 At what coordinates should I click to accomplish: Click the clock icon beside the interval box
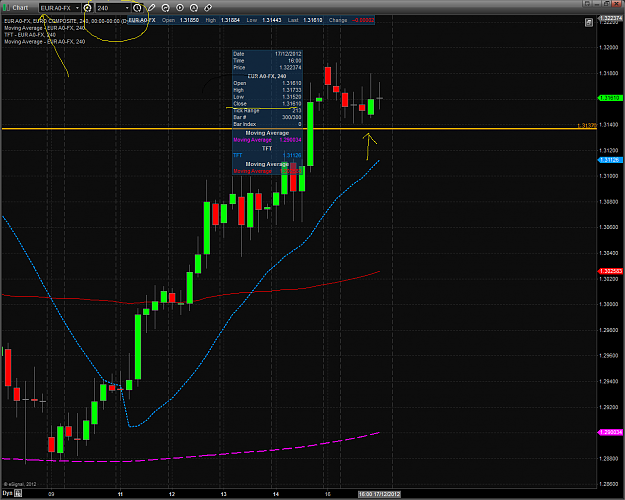[x=137, y=8]
